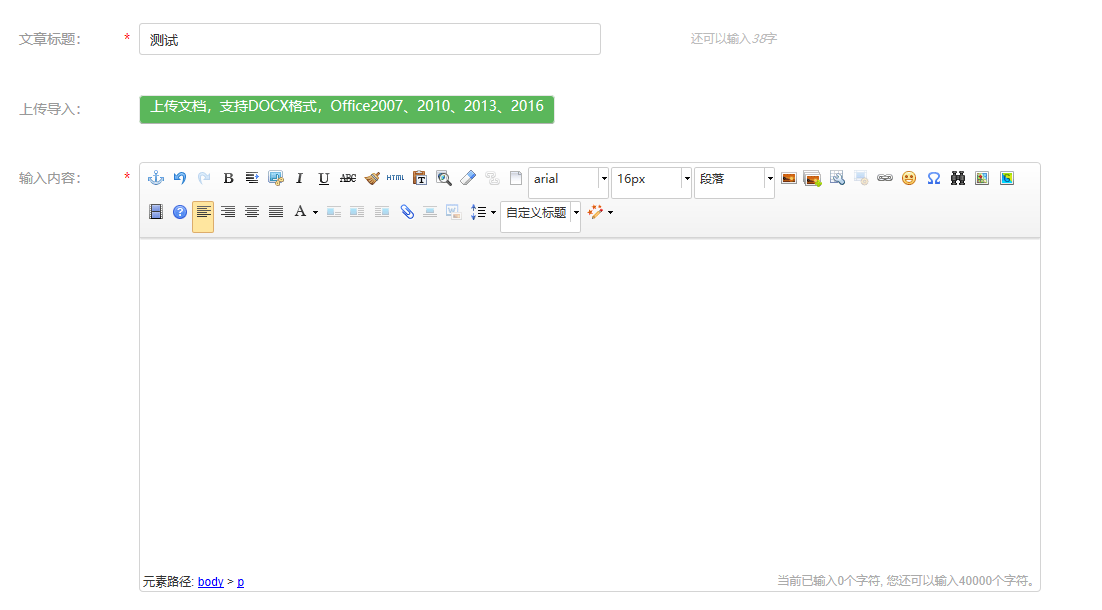Attach a file using the paperclip icon
This screenshot has width=1102, height=610.
[406, 212]
